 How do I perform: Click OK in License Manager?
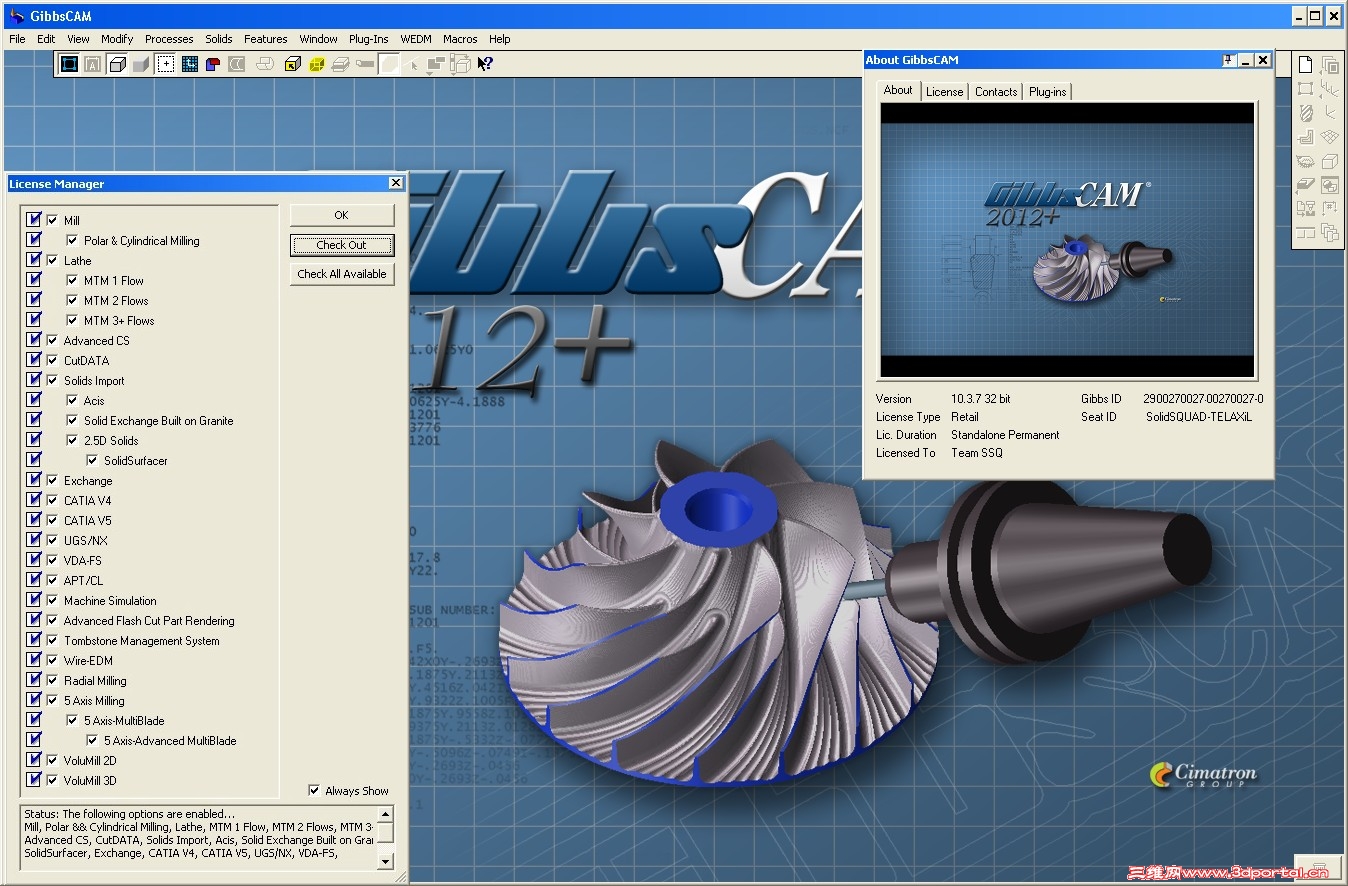tap(342, 215)
